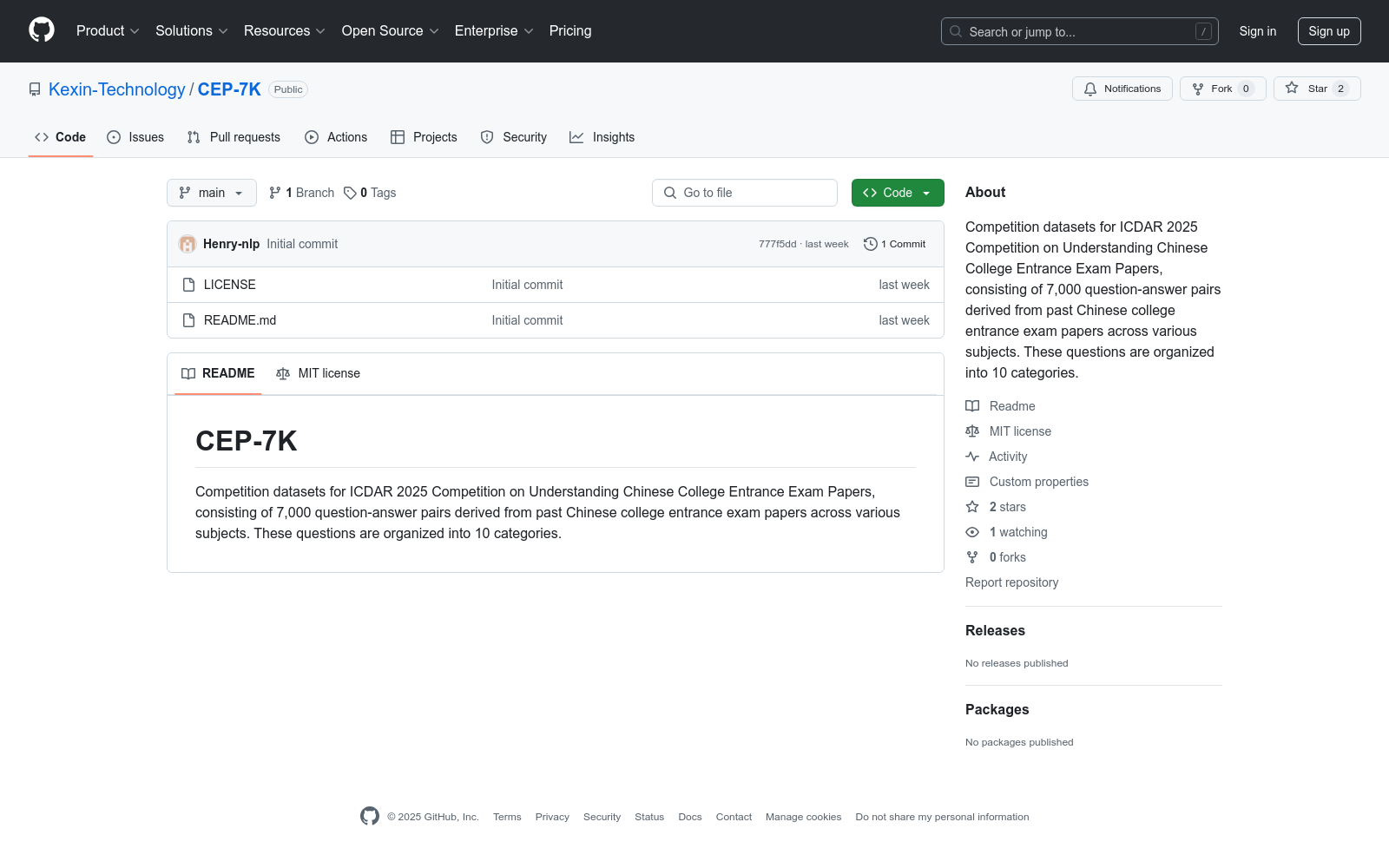Expand the Enterprise menu
Viewport: 1389px width, 868px height.
[x=494, y=31]
